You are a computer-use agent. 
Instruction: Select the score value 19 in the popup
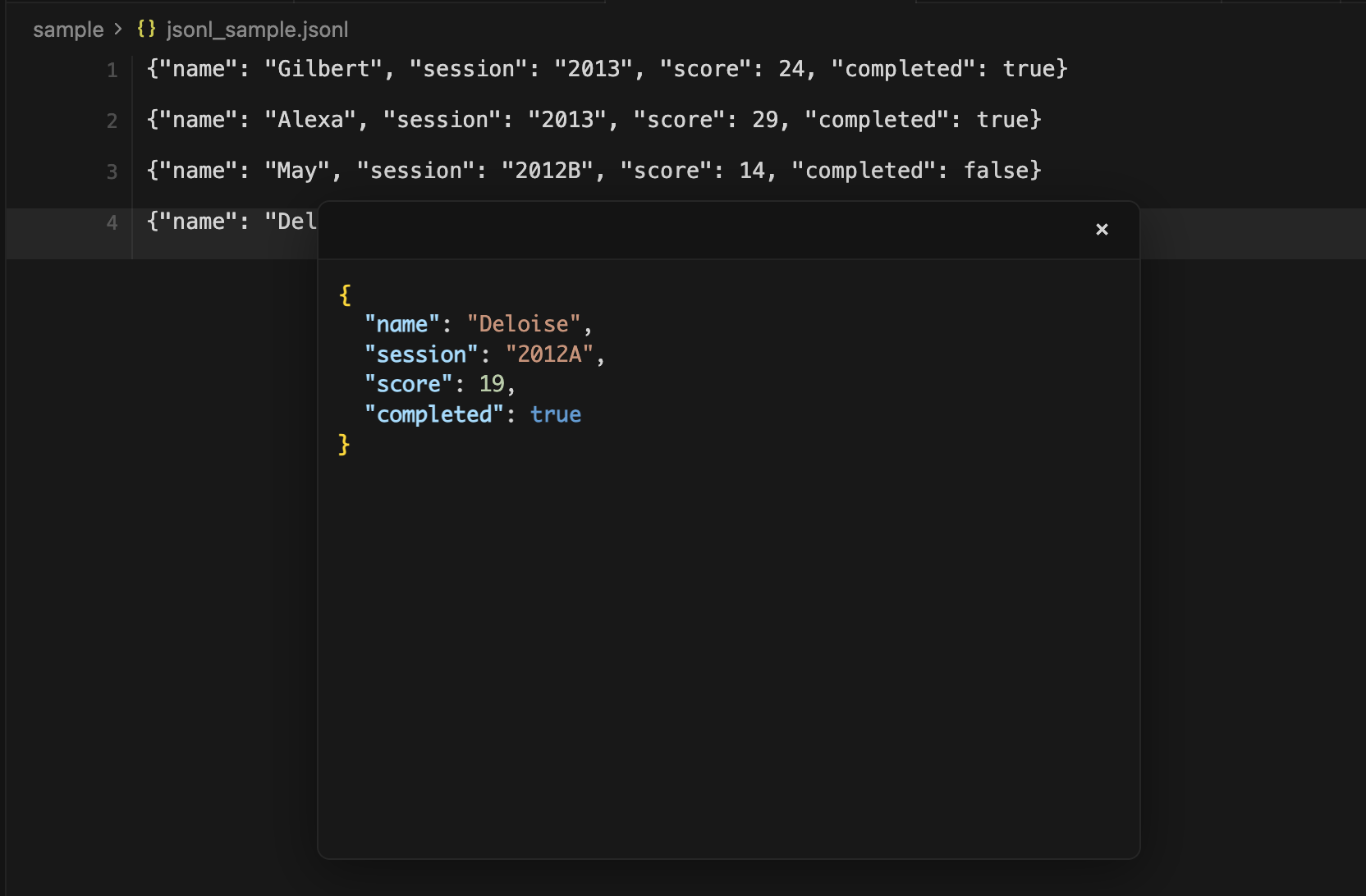coord(492,383)
